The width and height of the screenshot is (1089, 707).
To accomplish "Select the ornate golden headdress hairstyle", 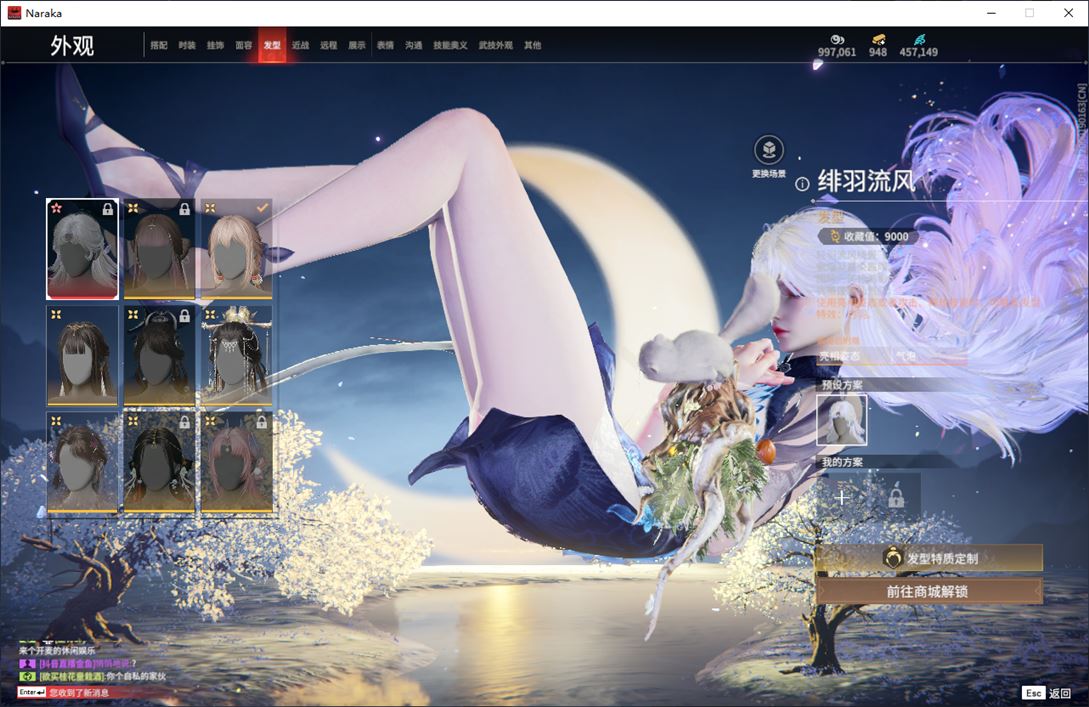I will click(237, 356).
